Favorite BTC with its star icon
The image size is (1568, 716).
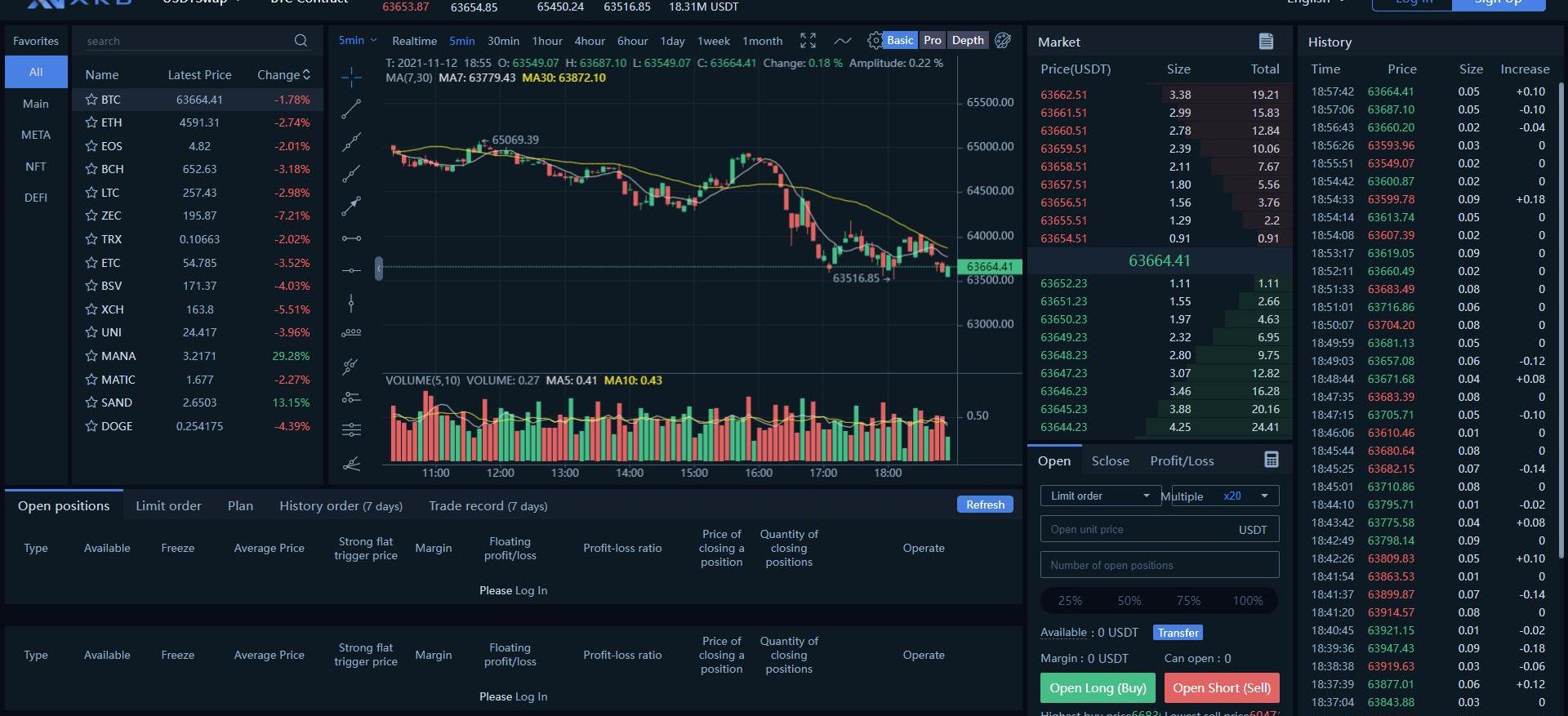click(91, 100)
